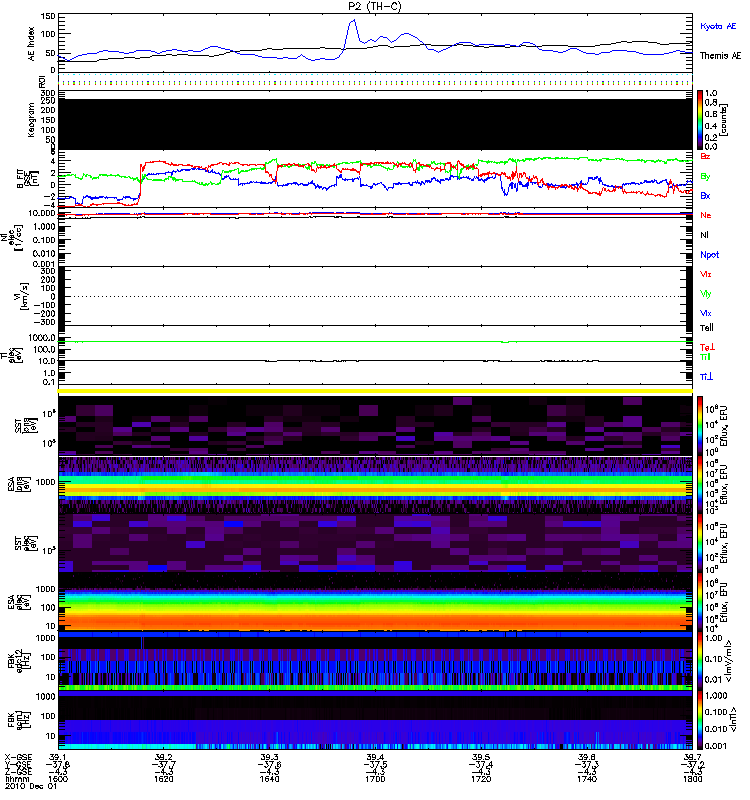
Task: Select the black Ni legend label
Action: tap(704, 235)
